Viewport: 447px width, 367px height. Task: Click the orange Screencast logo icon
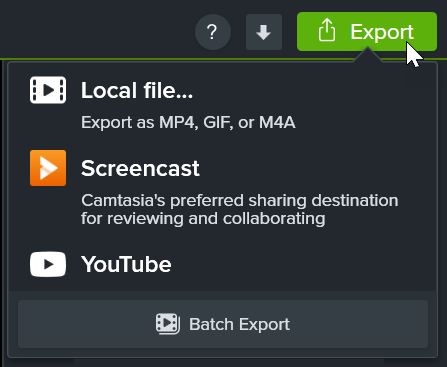[x=48, y=168]
